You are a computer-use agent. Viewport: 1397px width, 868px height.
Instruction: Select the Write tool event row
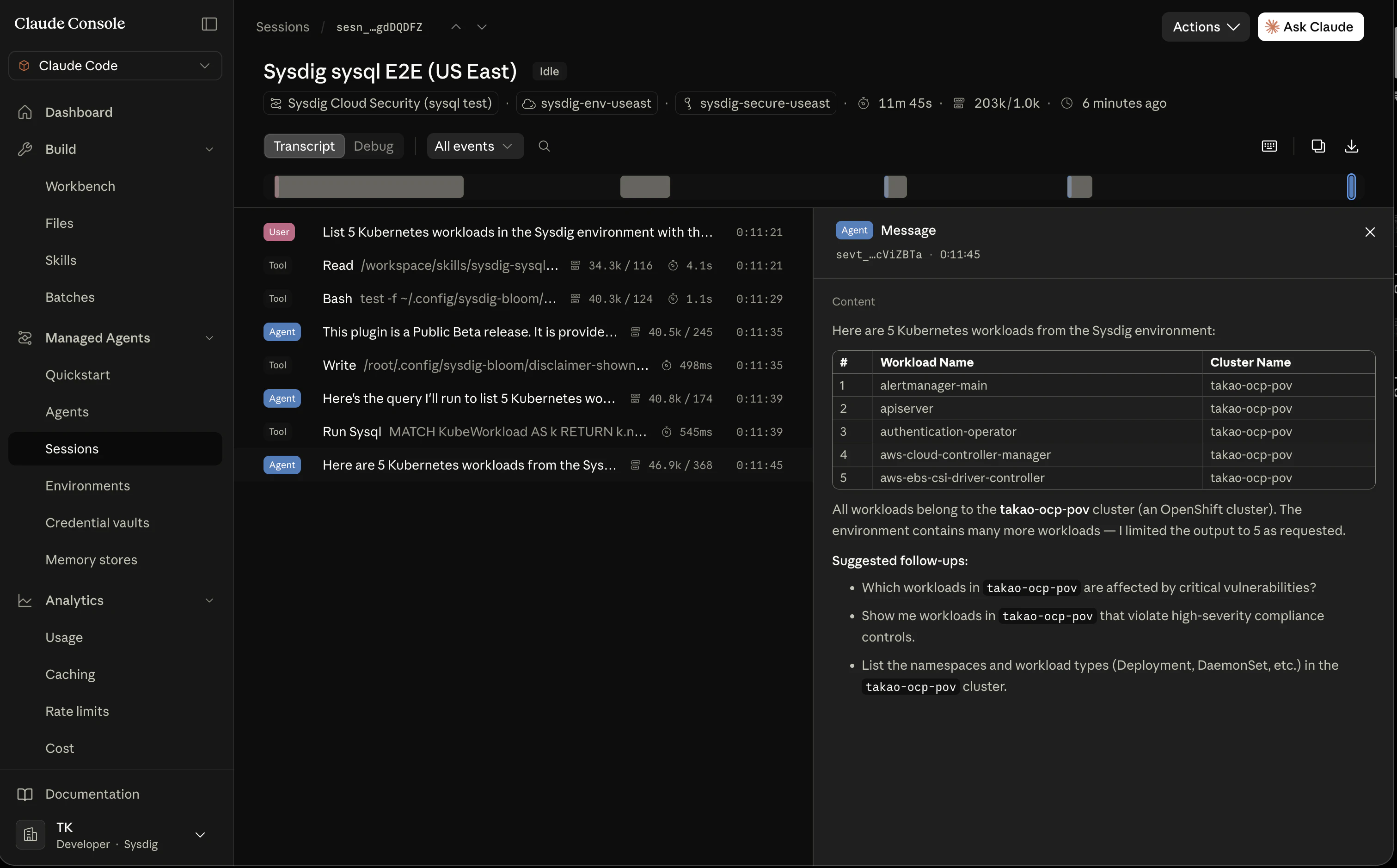523,365
